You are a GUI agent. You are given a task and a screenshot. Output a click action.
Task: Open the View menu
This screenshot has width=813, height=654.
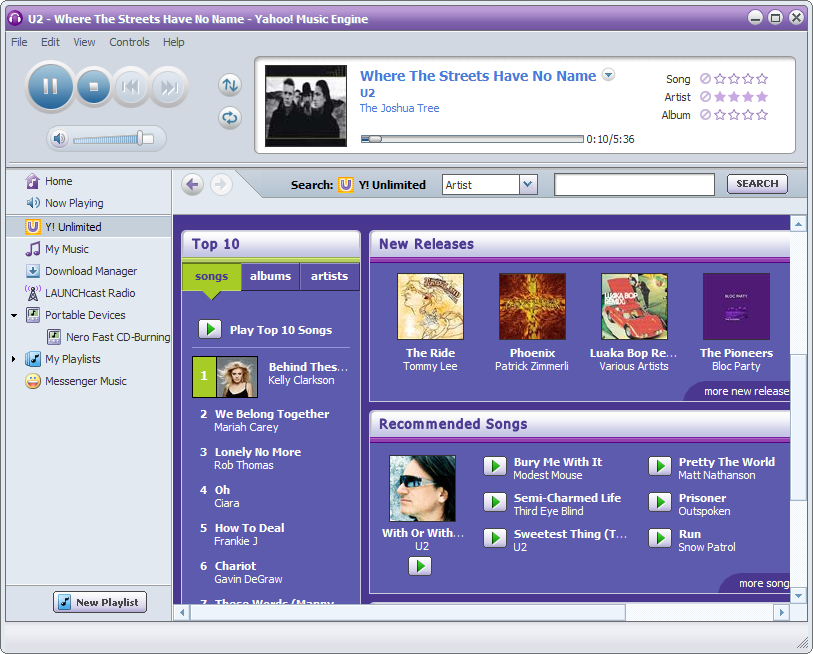click(x=84, y=42)
